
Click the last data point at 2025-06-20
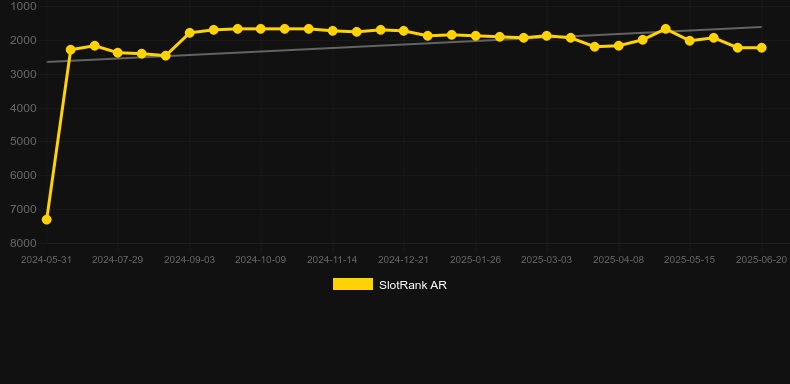tap(761, 47)
